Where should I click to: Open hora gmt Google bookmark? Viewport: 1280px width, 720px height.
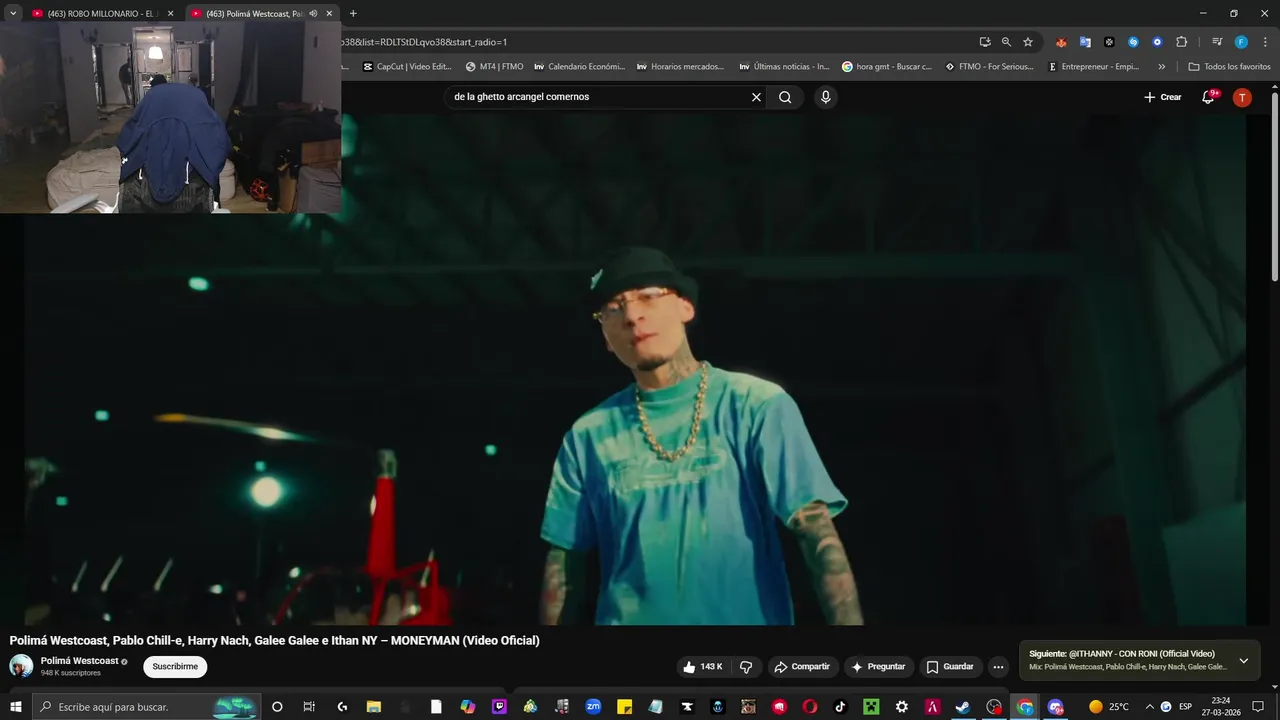(887, 67)
